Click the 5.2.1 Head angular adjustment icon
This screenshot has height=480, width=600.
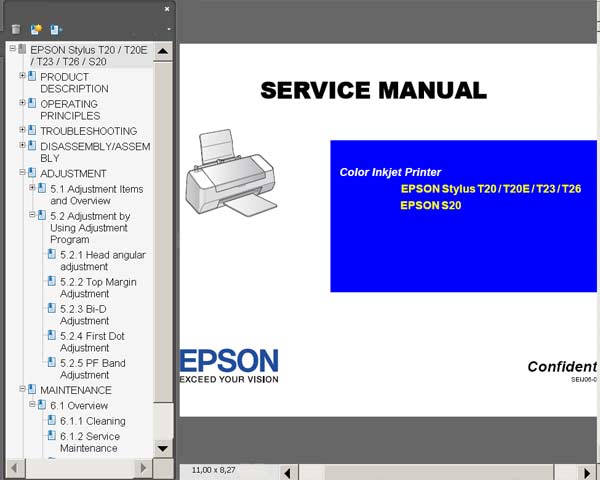point(52,254)
